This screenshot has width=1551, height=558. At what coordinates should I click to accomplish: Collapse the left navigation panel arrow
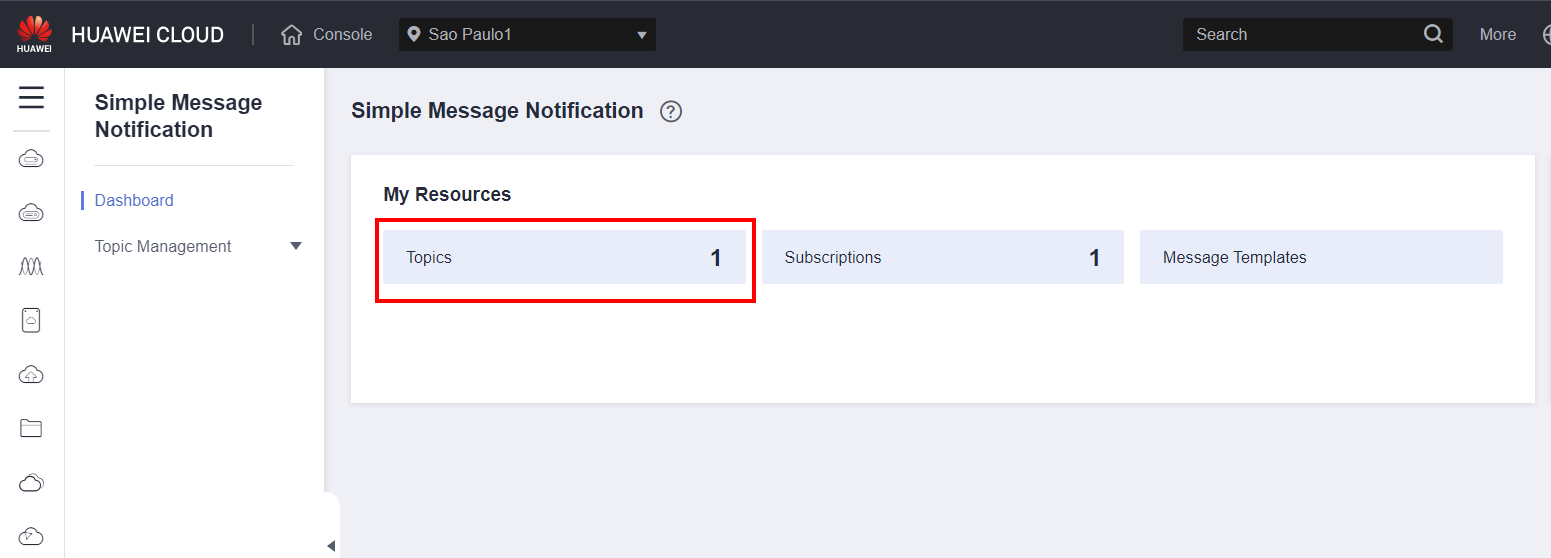pos(331,545)
